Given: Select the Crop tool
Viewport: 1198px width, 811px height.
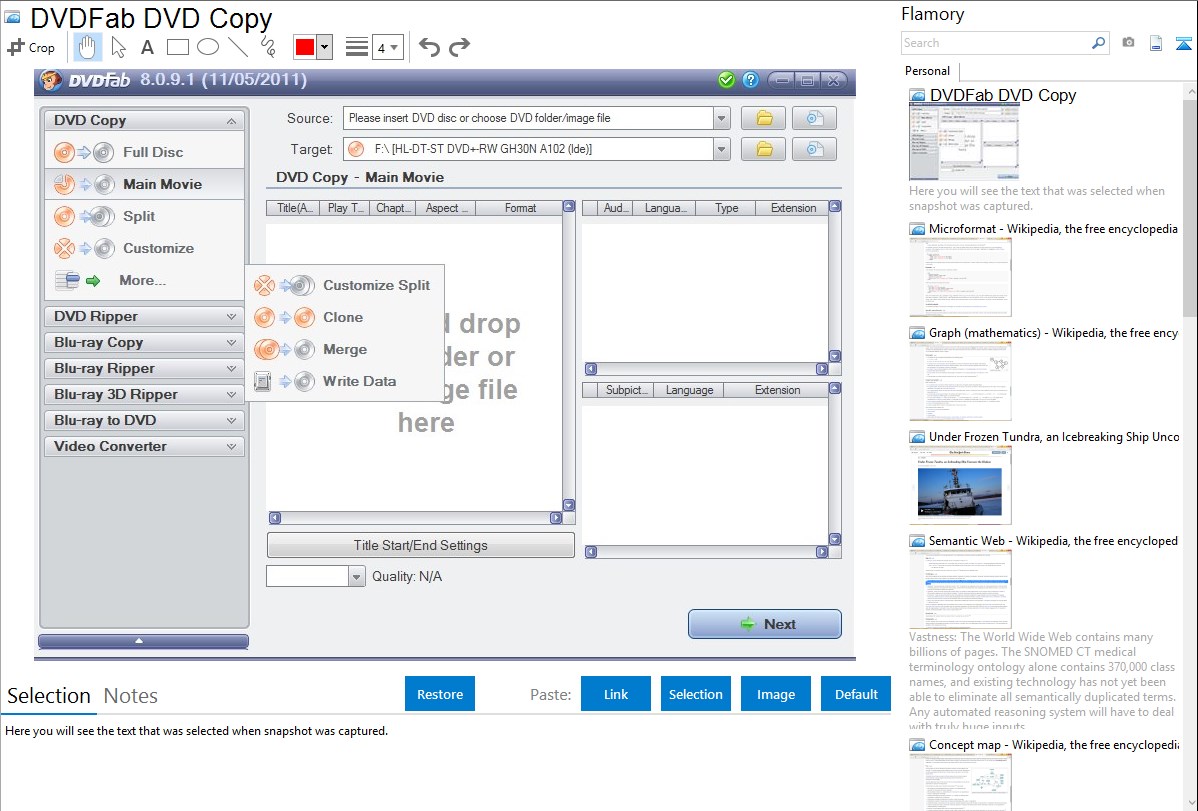Looking at the screenshot, I should tap(31, 47).
